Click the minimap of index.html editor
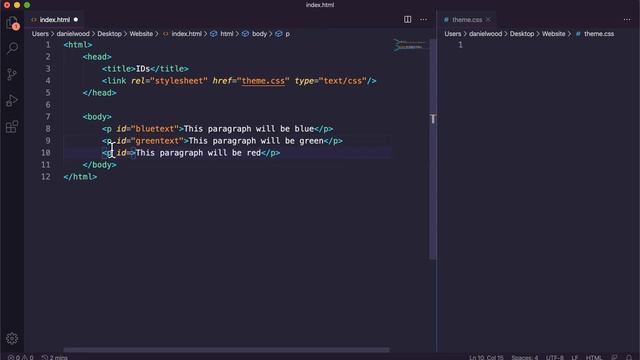This screenshot has height=360, width=640. click(x=410, y=45)
